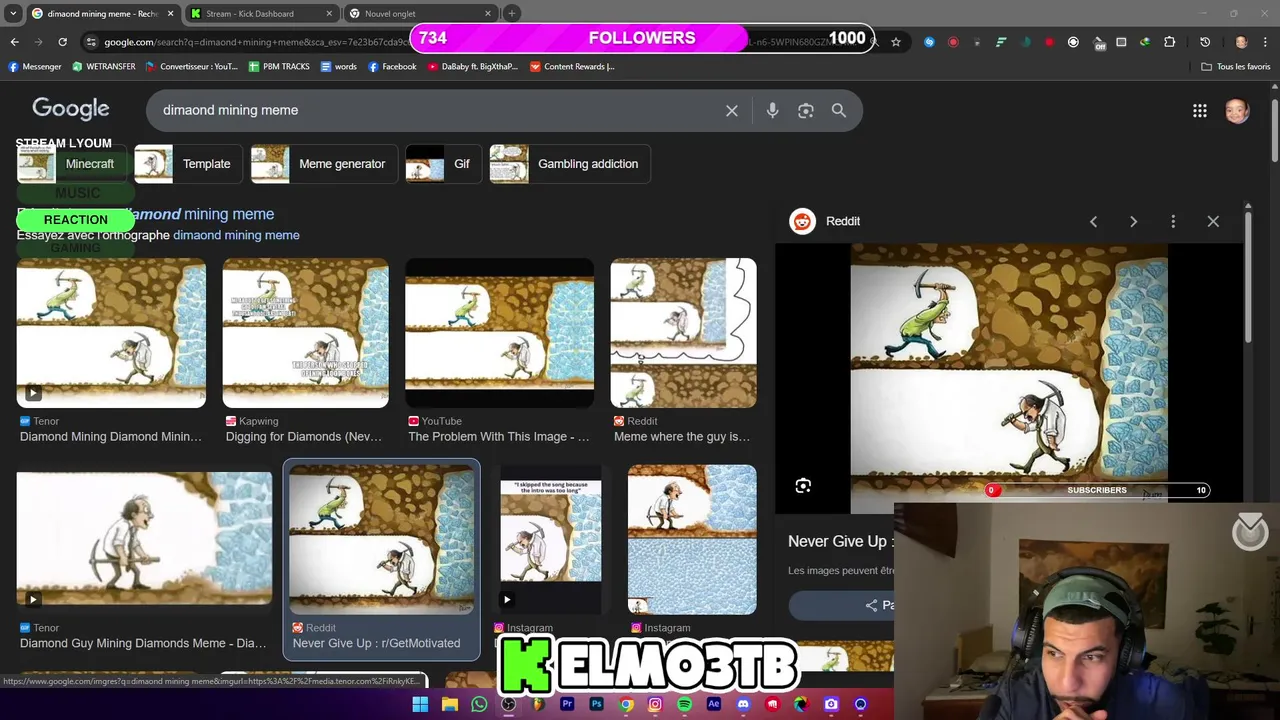Select the Gambling addiction filter chip
This screenshot has width=1280, height=720.
click(570, 164)
